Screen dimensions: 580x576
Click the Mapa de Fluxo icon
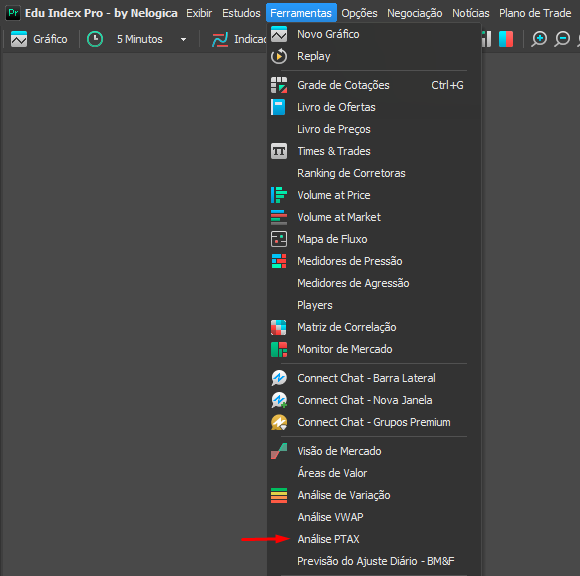(x=279, y=239)
